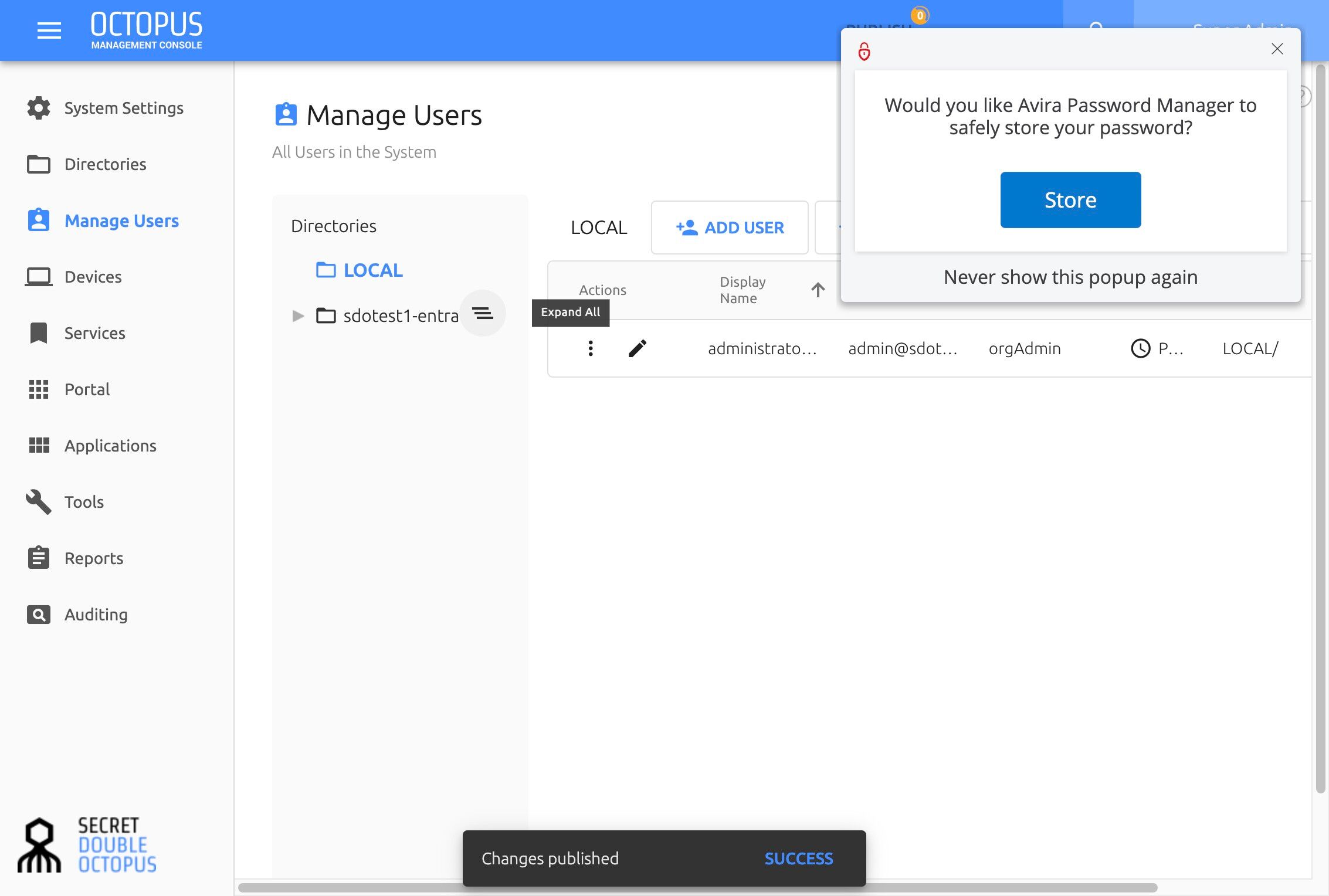Viewport: 1329px width, 896px height.
Task: Click Store in Avira password popup
Action: pos(1070,200)
